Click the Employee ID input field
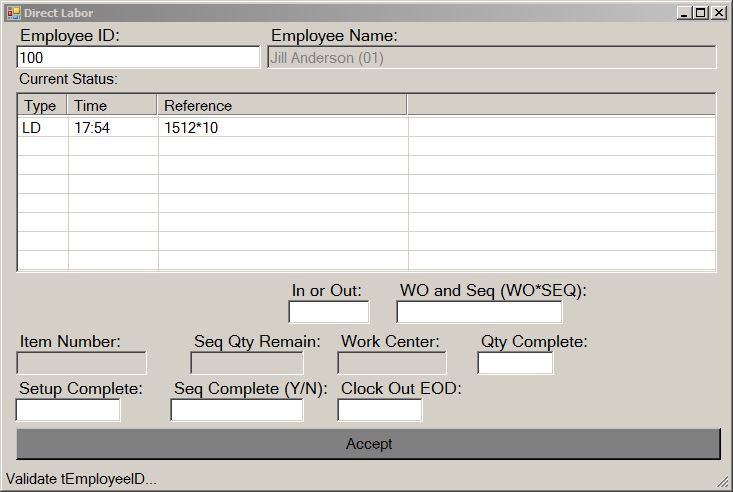The width and height of the screenshot is (733, 492). pos(138,58)
